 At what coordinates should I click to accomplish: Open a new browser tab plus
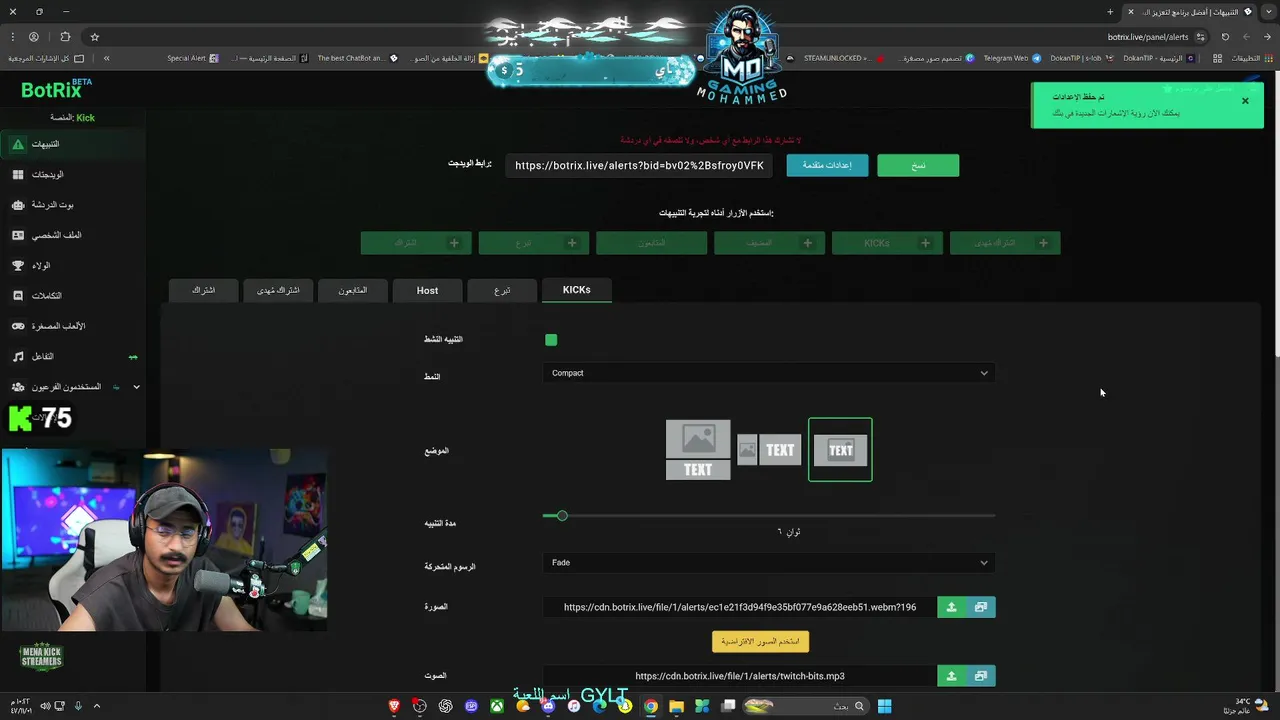pos(1110,12)
